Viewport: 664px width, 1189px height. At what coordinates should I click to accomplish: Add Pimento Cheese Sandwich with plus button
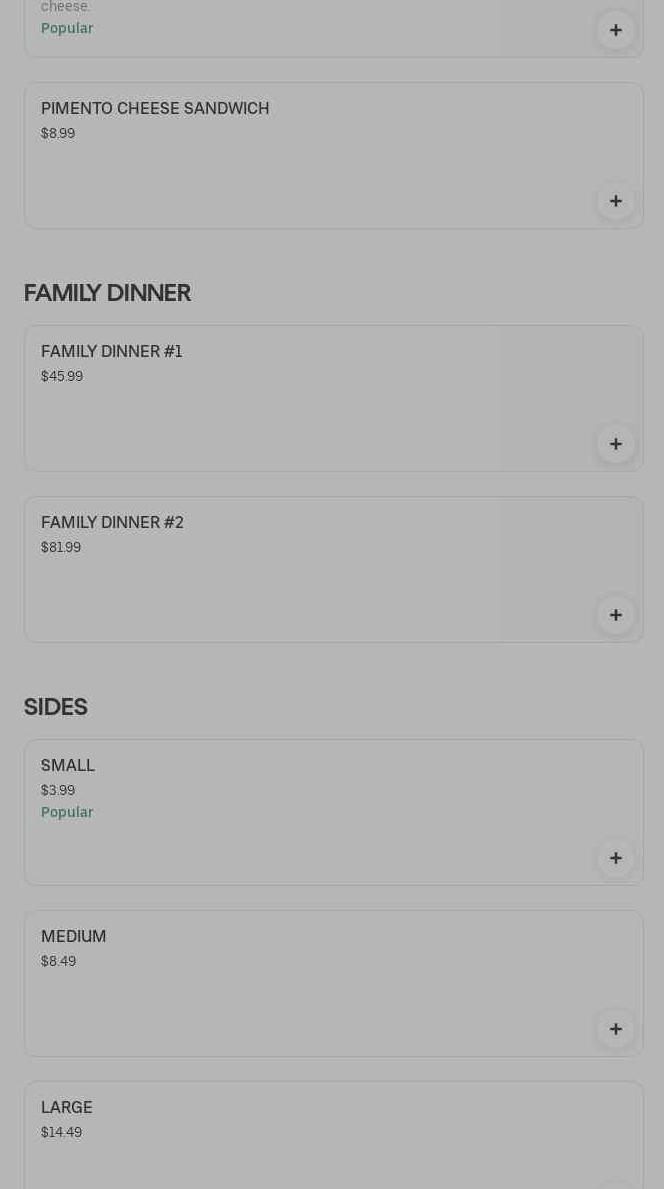[x=615, y=201]
